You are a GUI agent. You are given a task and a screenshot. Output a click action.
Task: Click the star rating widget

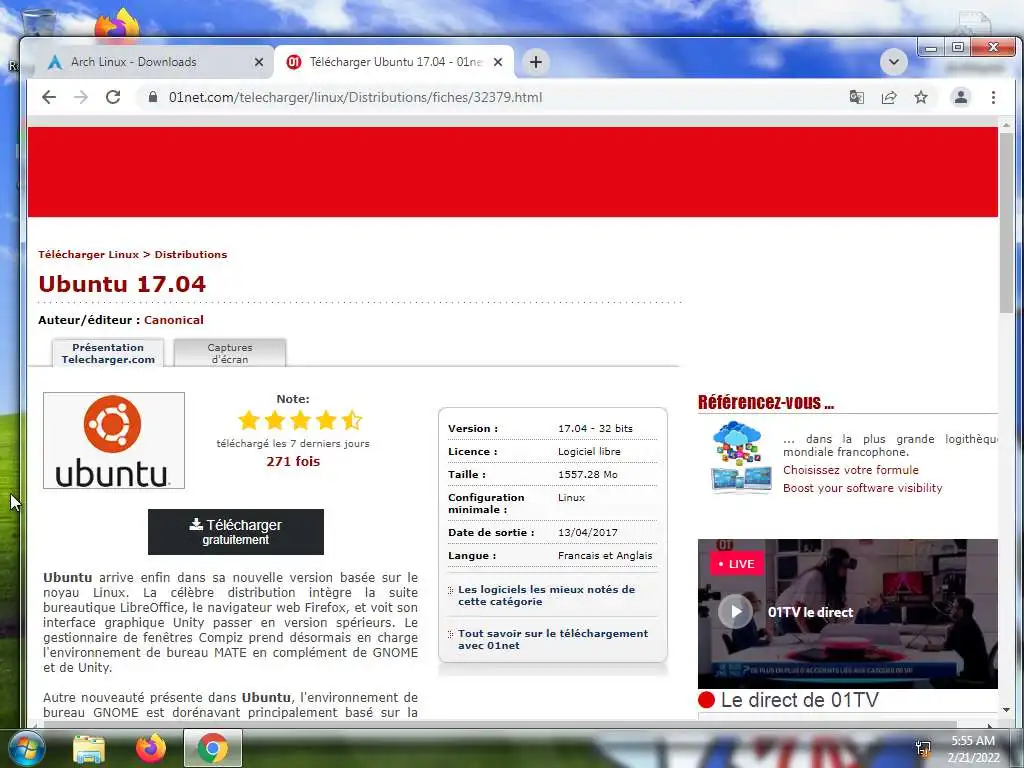300,420
